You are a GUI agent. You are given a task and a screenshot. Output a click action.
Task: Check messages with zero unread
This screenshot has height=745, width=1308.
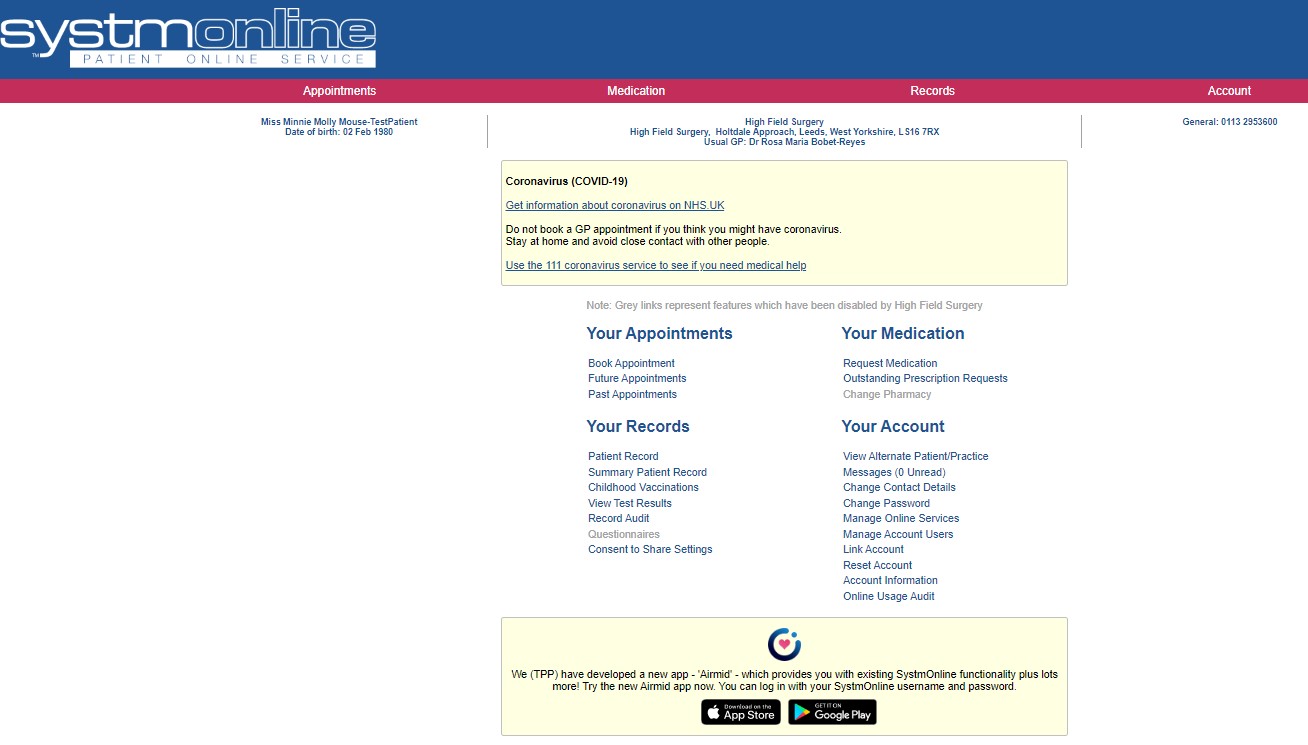click(x=893, y=471)
